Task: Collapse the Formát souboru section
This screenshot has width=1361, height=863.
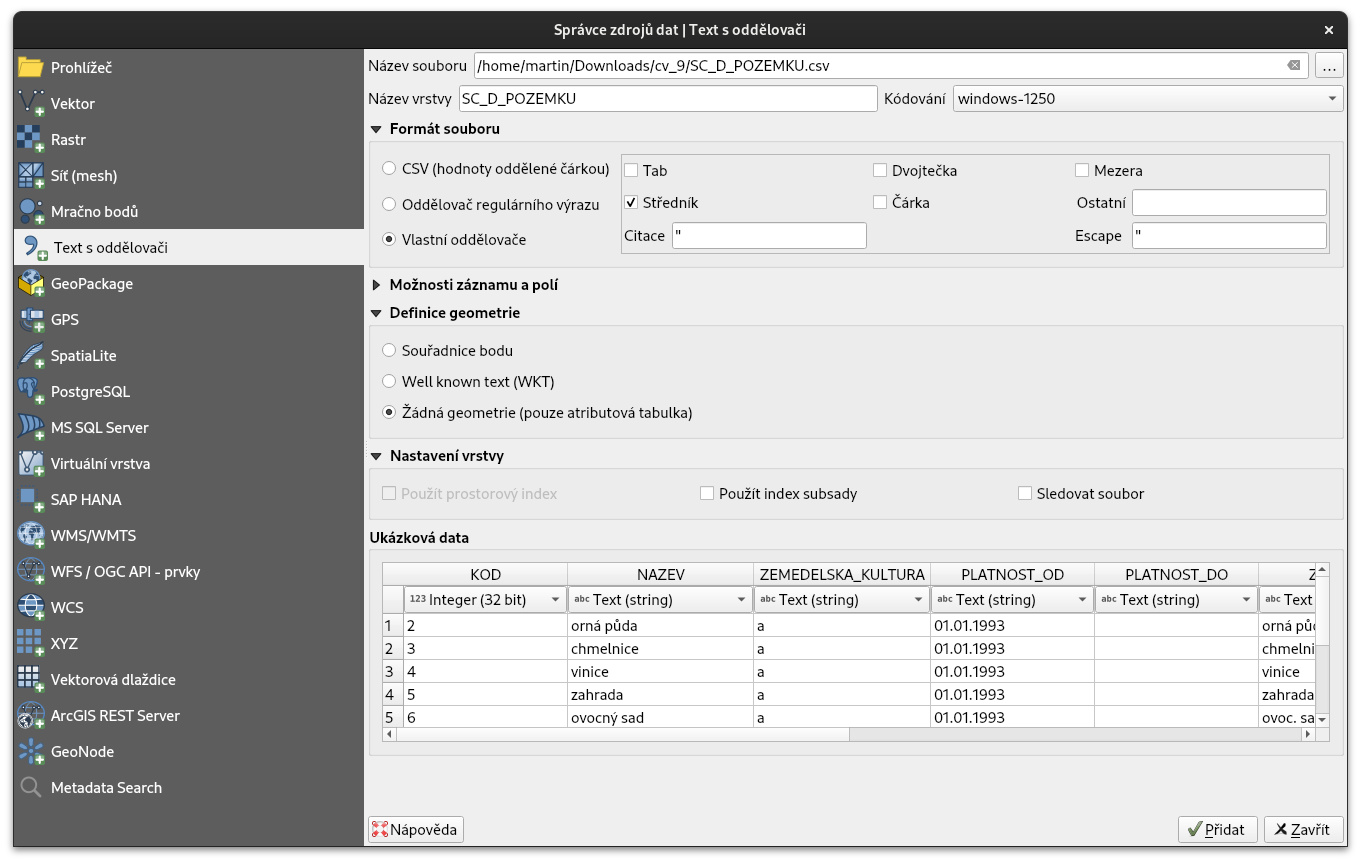Action: pyautogui.click(x=376, y=129)
